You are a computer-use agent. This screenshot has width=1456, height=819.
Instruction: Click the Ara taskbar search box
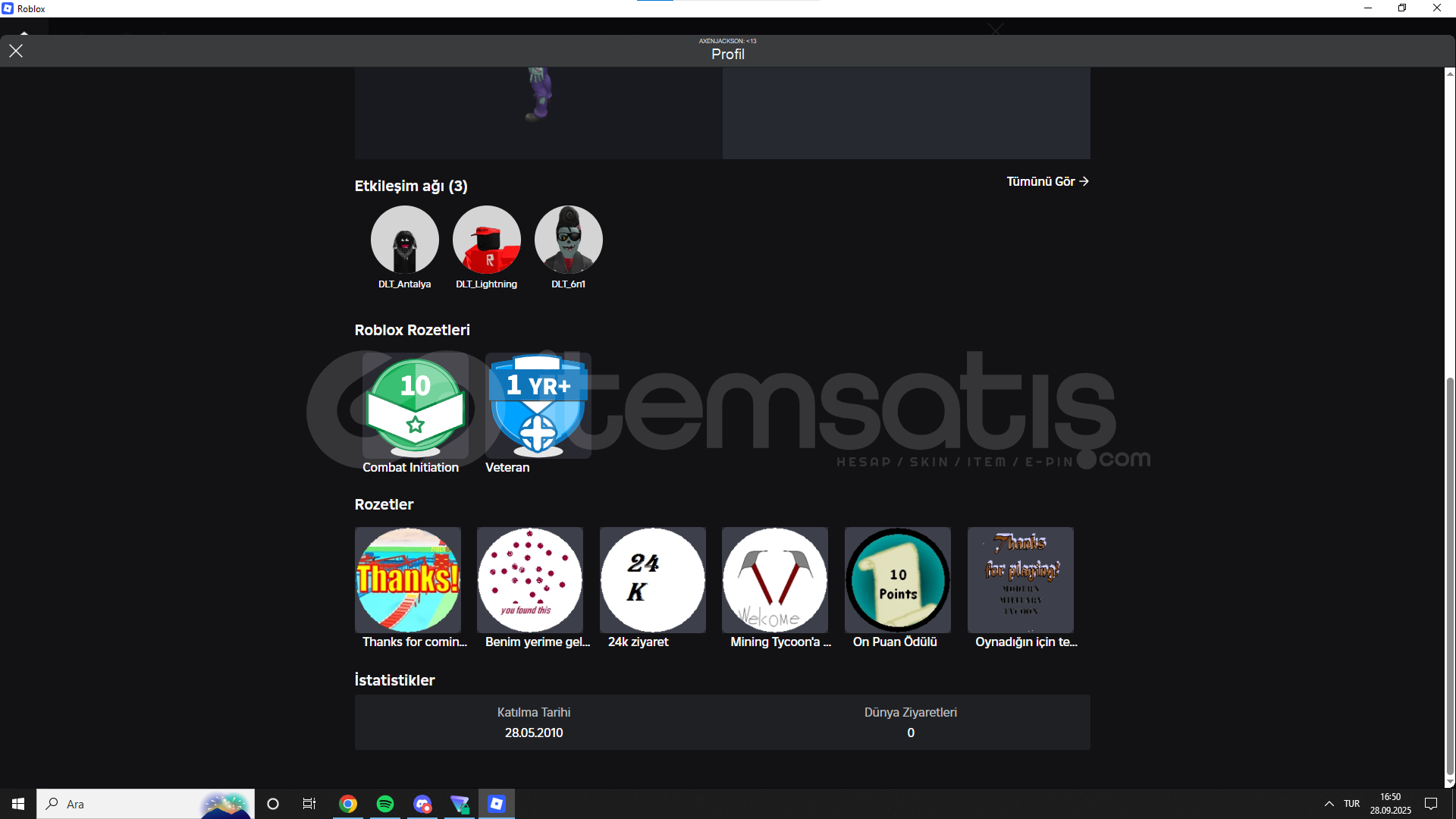pyautogui.click(x=146, y=804)
